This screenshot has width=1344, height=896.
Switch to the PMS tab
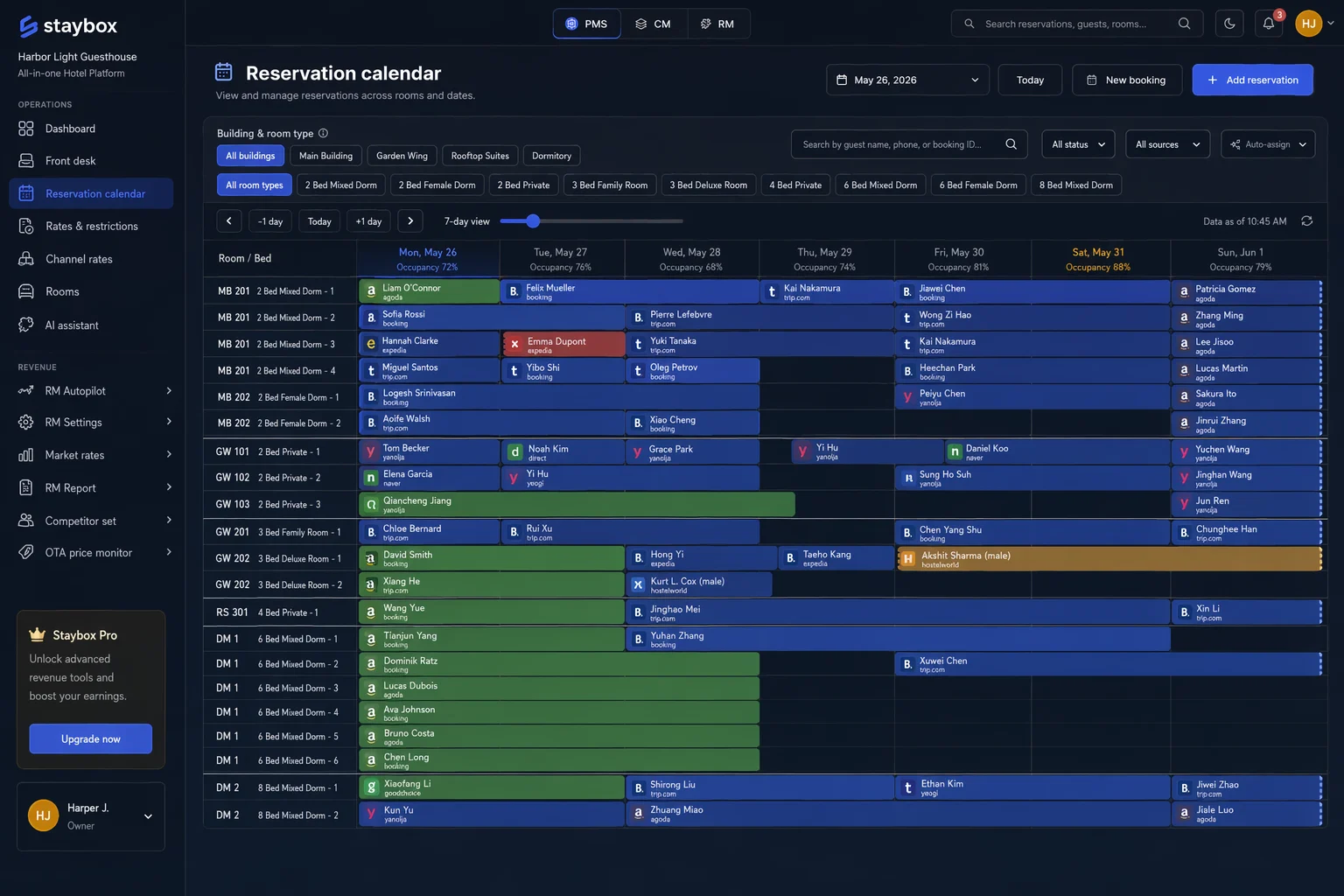click(x=586, y=24)
